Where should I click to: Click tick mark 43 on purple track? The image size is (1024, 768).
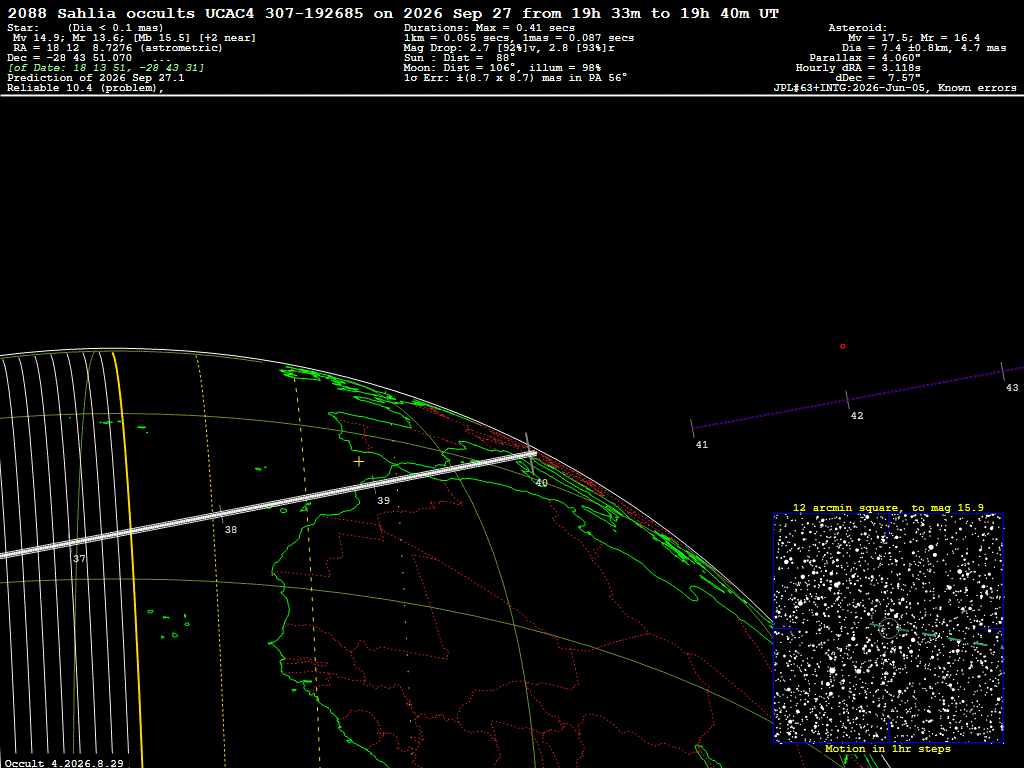pos(1002,372)
